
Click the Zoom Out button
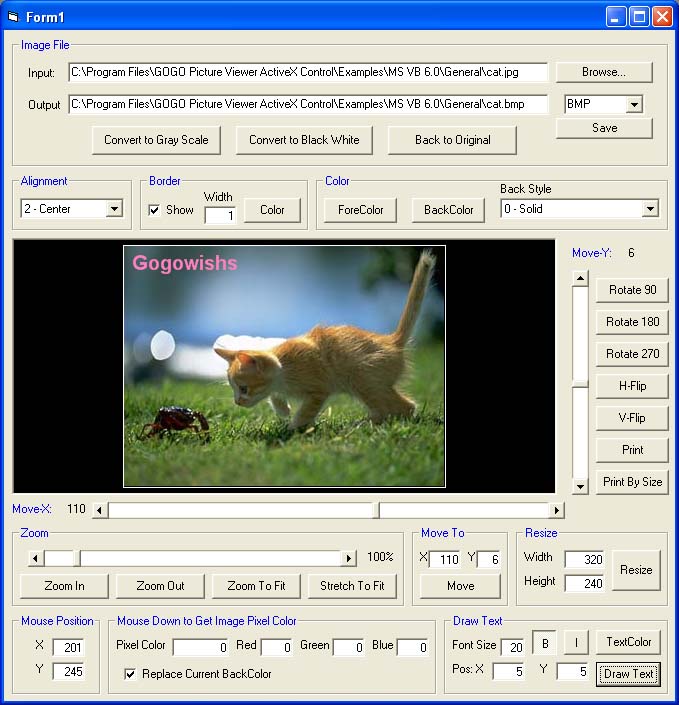[160, 586]
